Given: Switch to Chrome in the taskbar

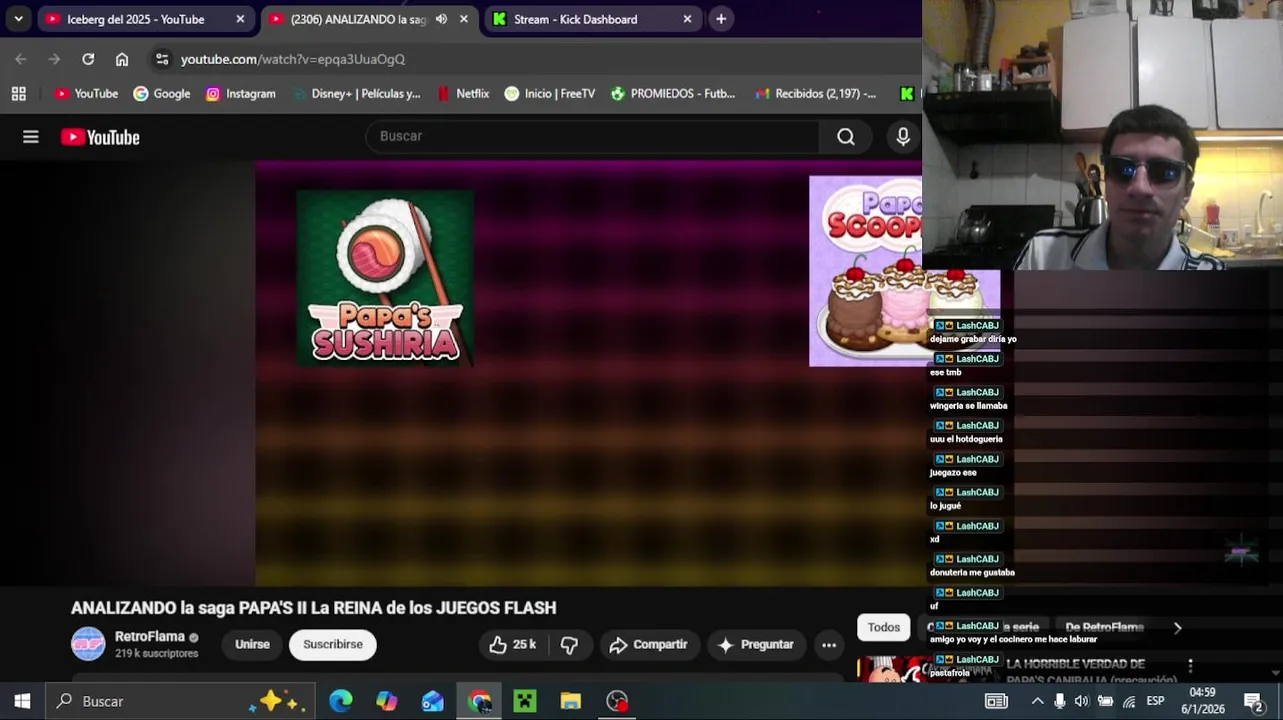Looking at the screenshot, I should (x=479, y=701).
